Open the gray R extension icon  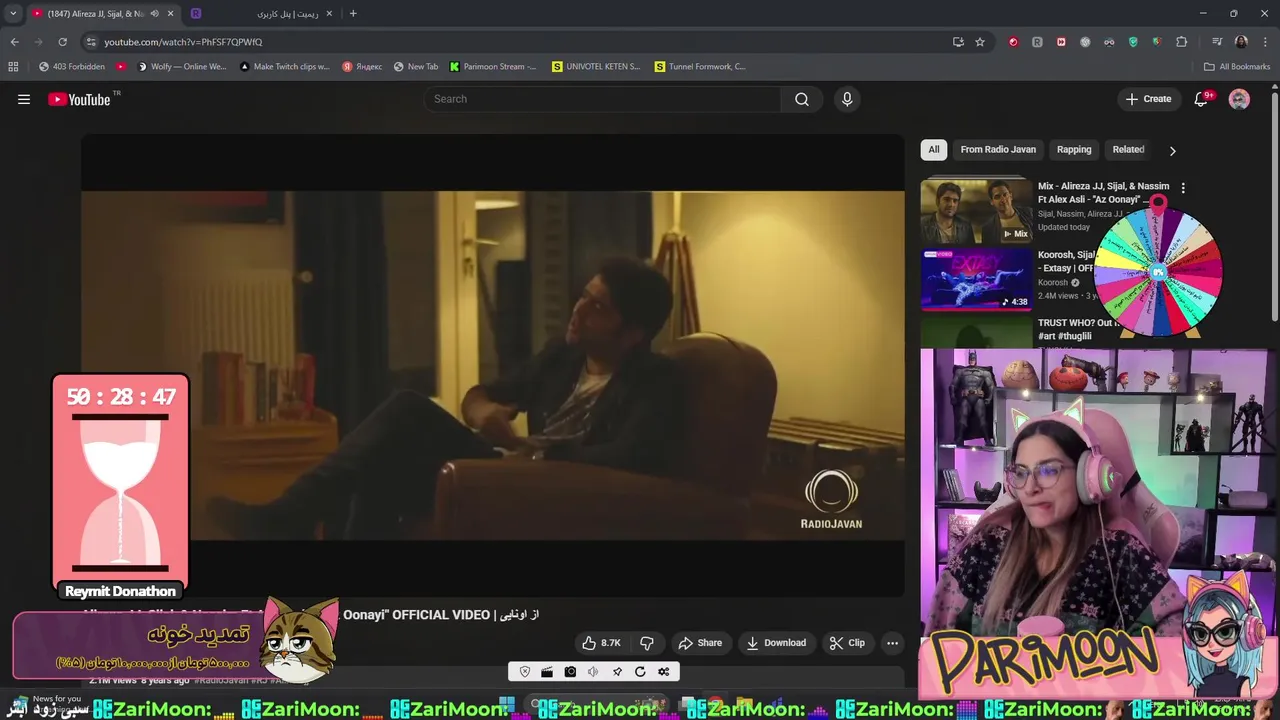click(1037, 42)
